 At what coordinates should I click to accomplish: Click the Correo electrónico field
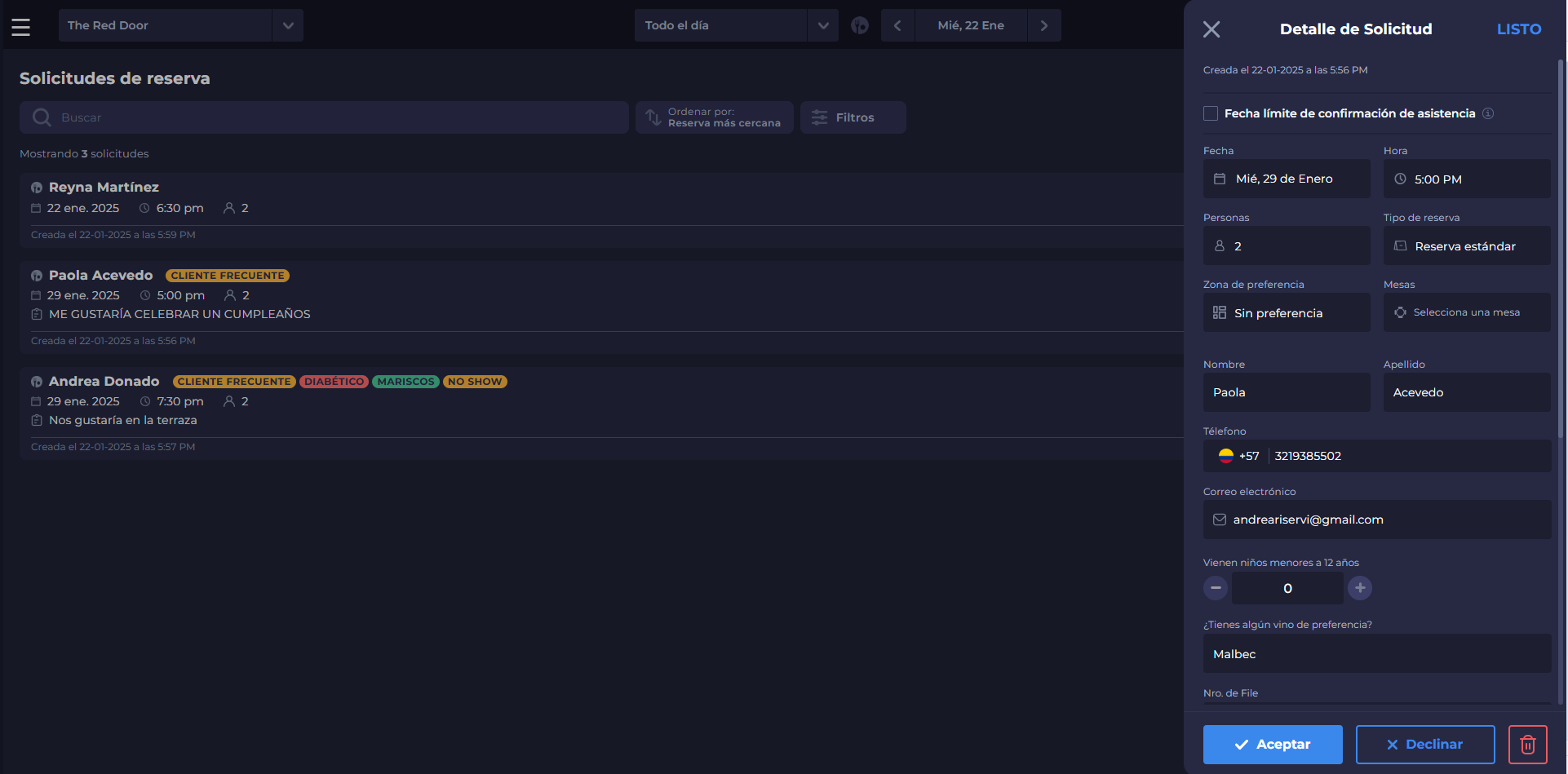click(x=1377, y=520)
